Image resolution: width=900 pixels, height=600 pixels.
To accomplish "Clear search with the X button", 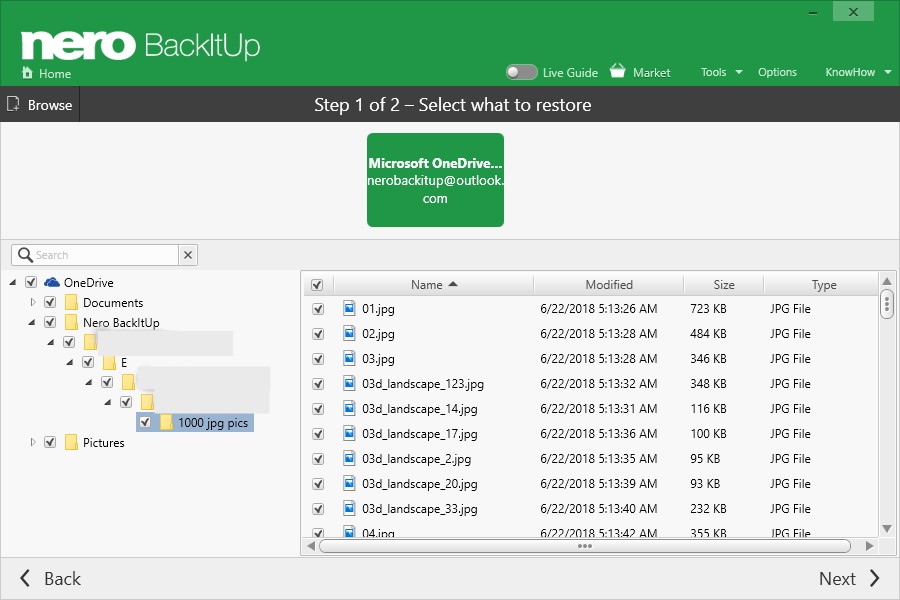I will (188, 255).
